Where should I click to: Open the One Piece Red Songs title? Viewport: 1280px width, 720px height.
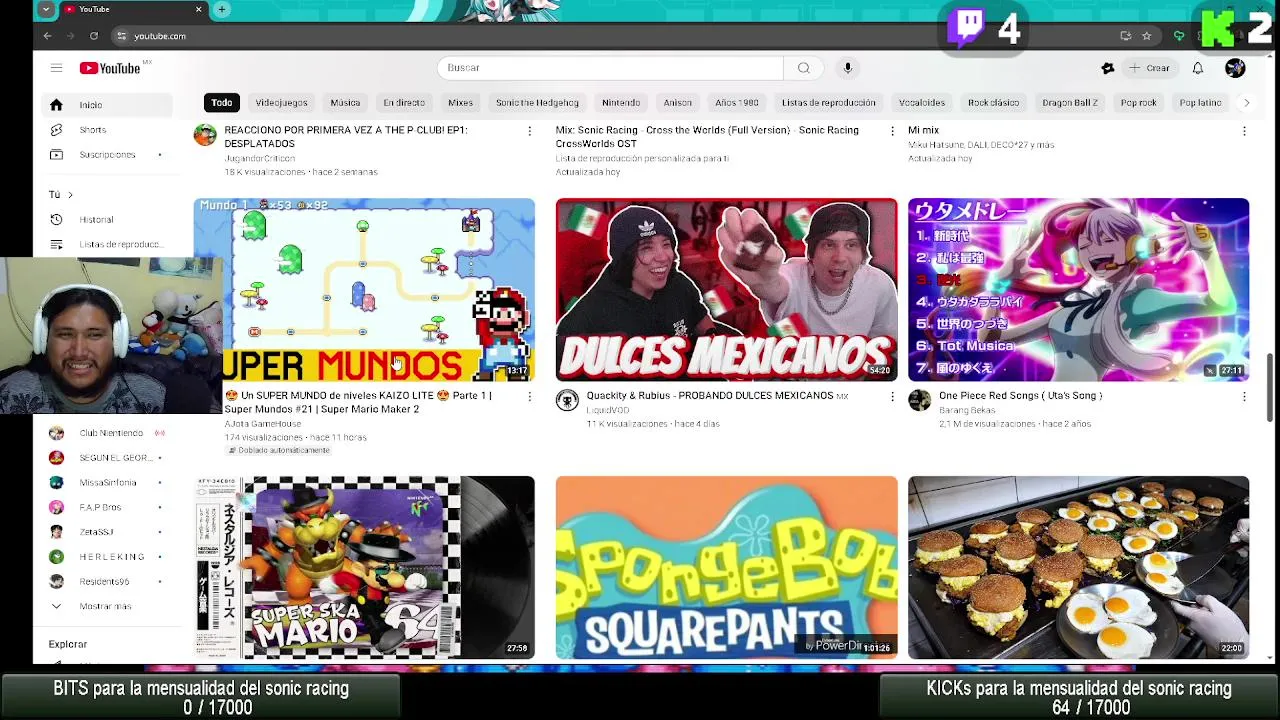pos(1020,396)
